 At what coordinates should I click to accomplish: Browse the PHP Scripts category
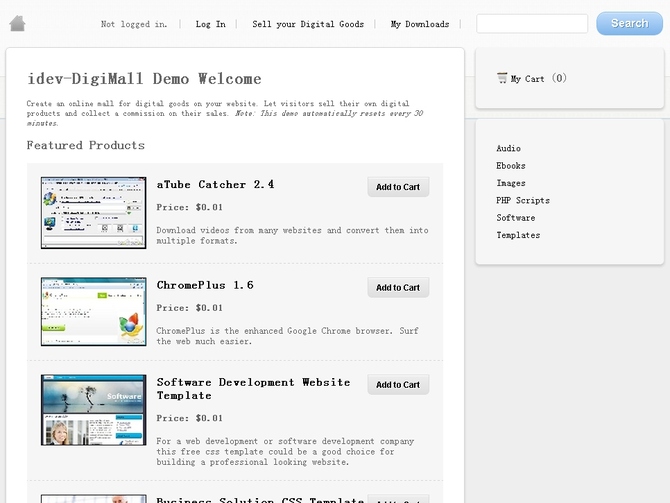(x=523, y=200)
